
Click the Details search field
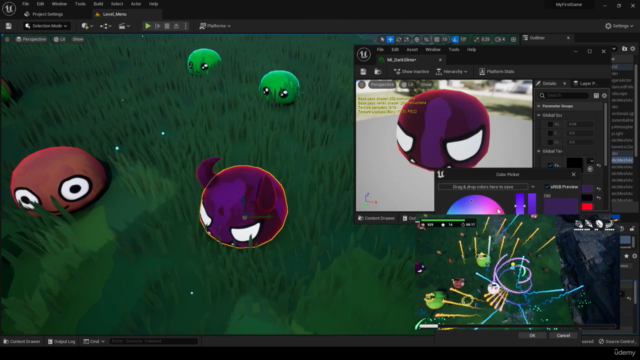pyautogui.click(x=564, y=96)
